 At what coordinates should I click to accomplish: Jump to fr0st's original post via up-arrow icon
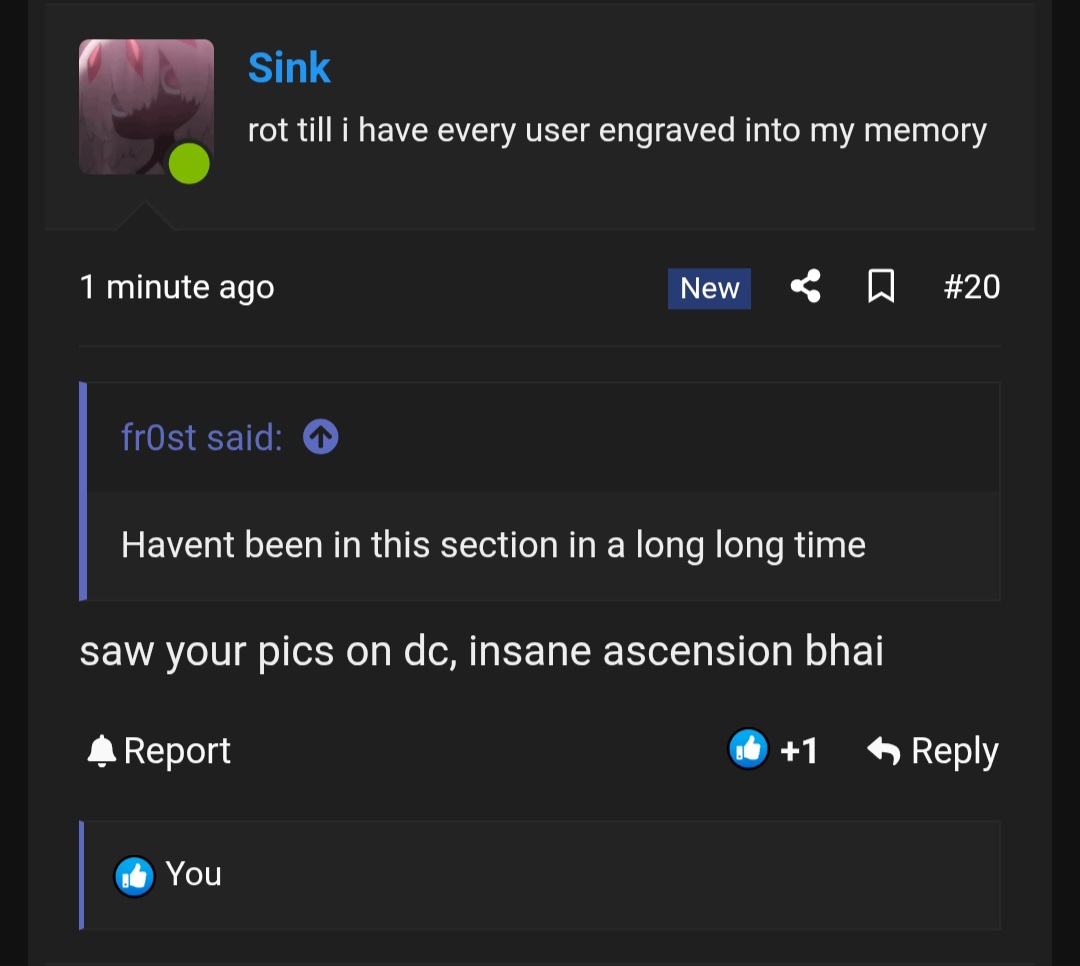321,437
